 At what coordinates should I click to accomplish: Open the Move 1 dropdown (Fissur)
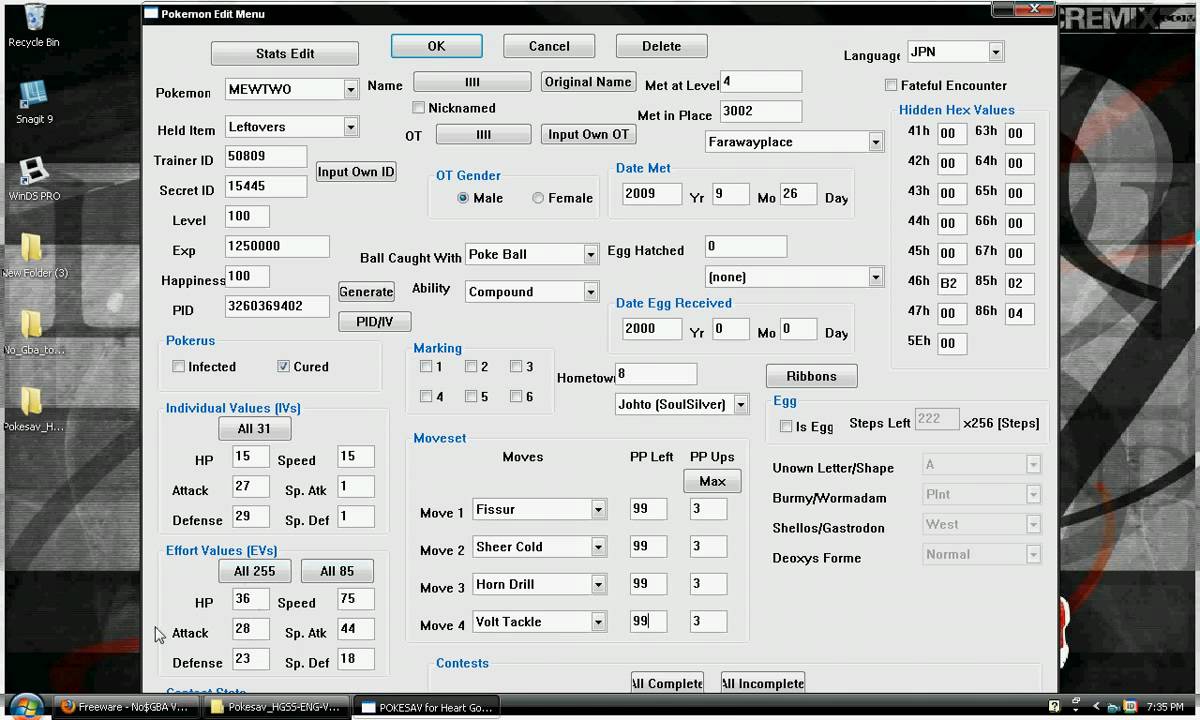click(x=598, y=509)
